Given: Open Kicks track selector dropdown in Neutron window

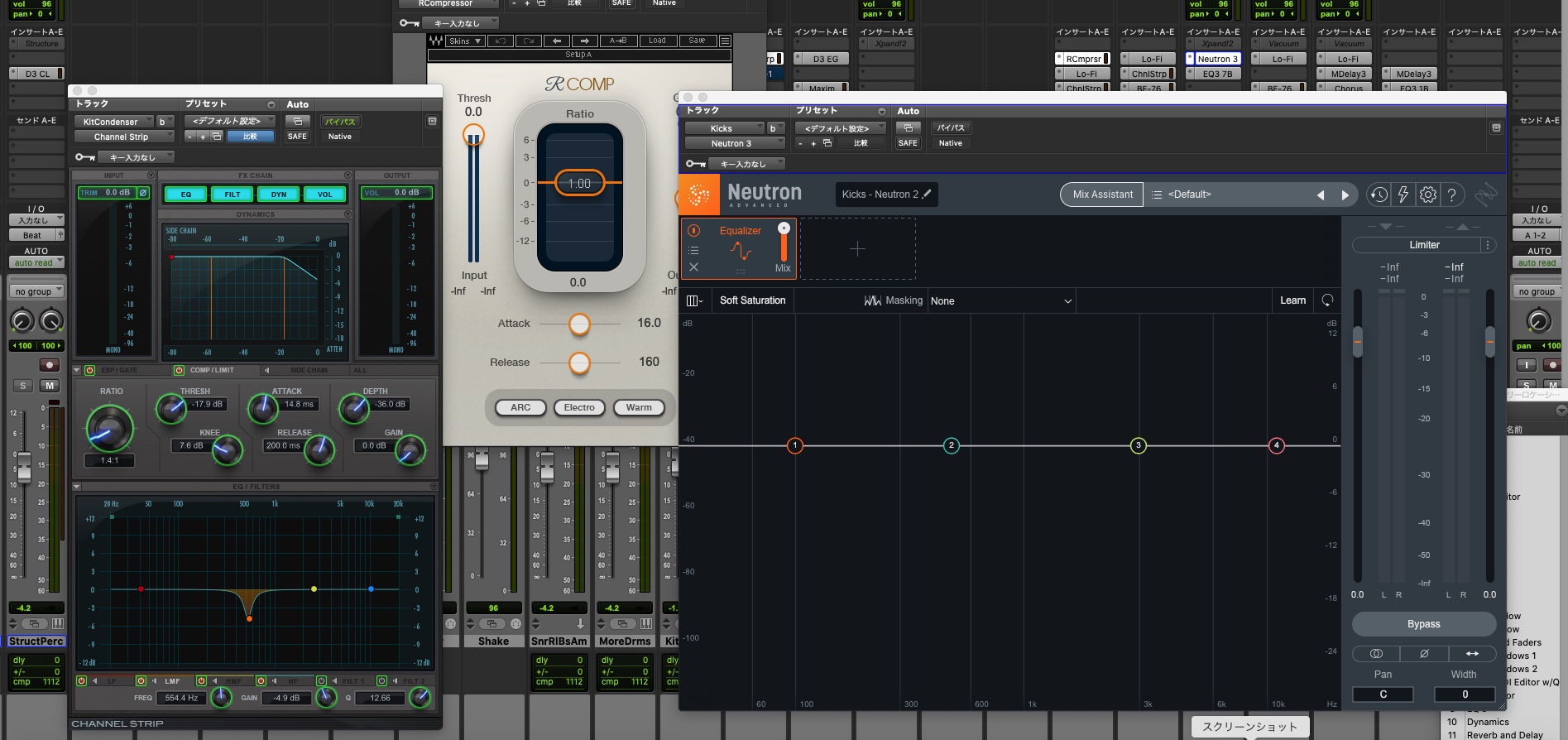Looking at the screenshot, I should 724,128.
